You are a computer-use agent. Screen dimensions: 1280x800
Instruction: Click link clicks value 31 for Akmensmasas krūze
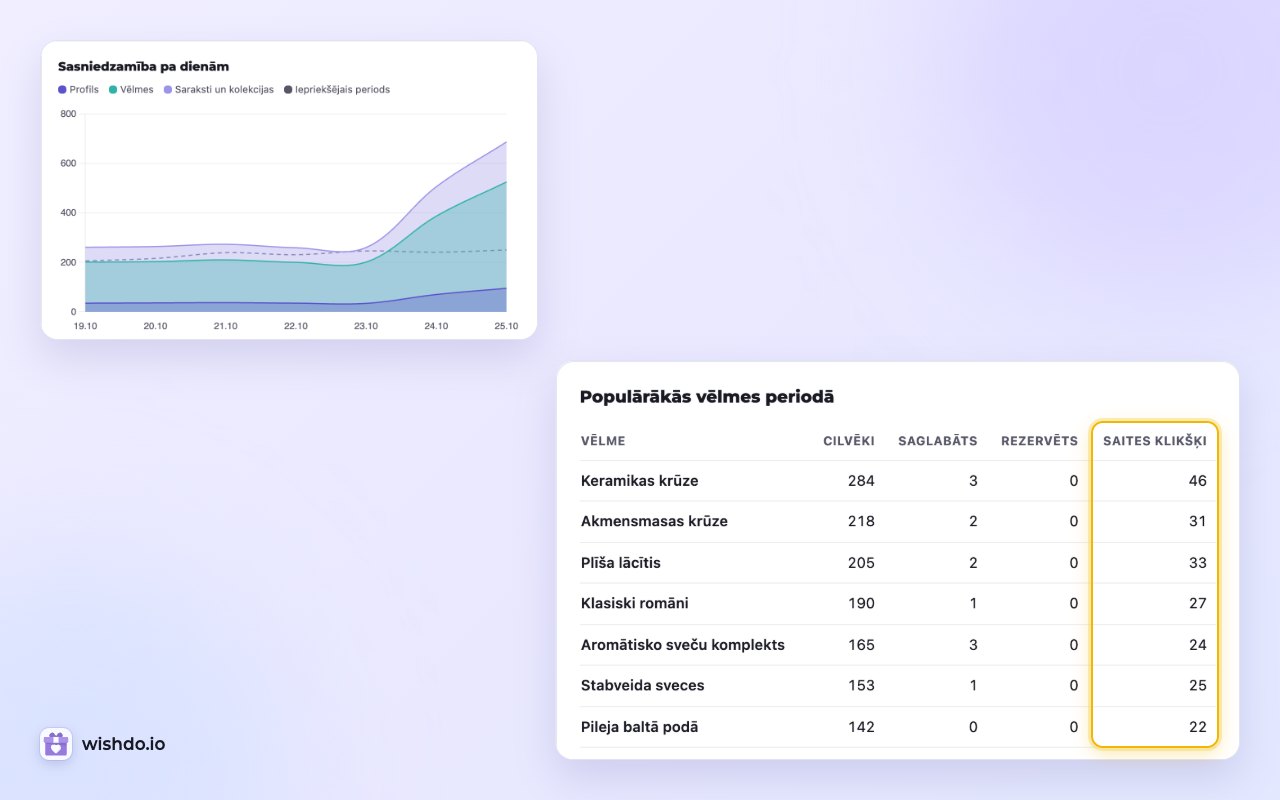click(1198, 521)
